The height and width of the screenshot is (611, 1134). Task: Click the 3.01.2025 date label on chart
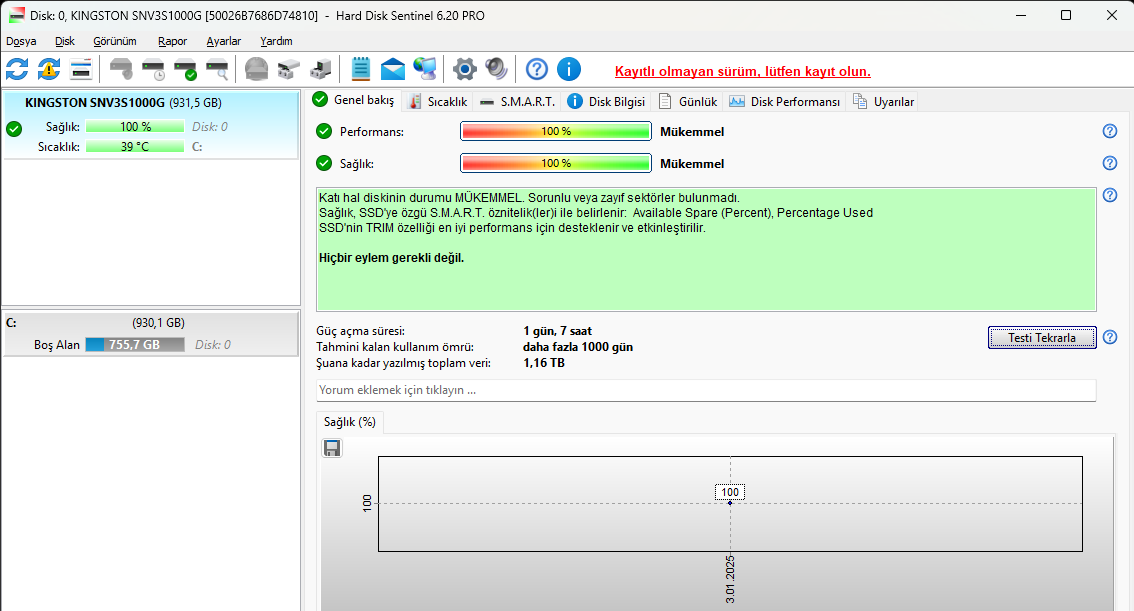click(730, 579)
